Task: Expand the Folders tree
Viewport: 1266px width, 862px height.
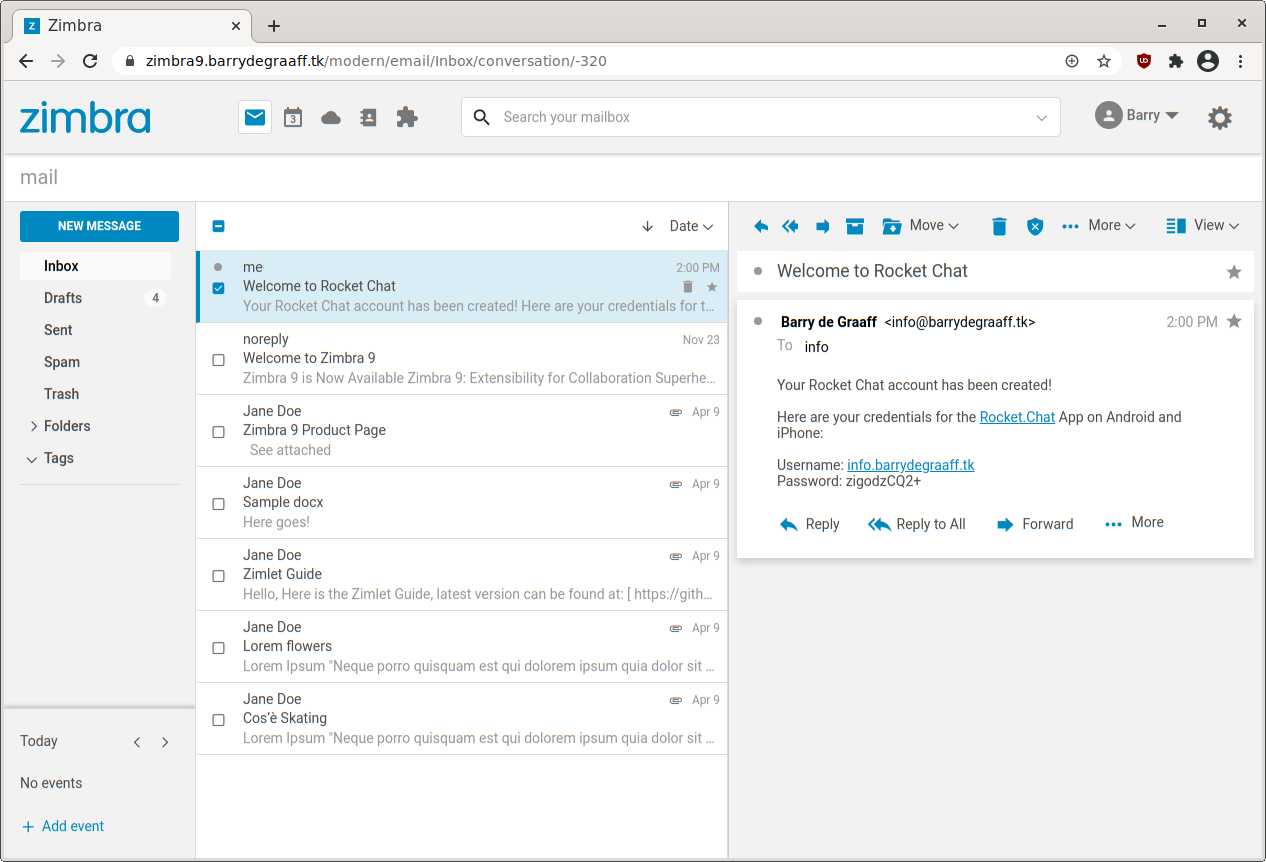Action: point(34,426)
